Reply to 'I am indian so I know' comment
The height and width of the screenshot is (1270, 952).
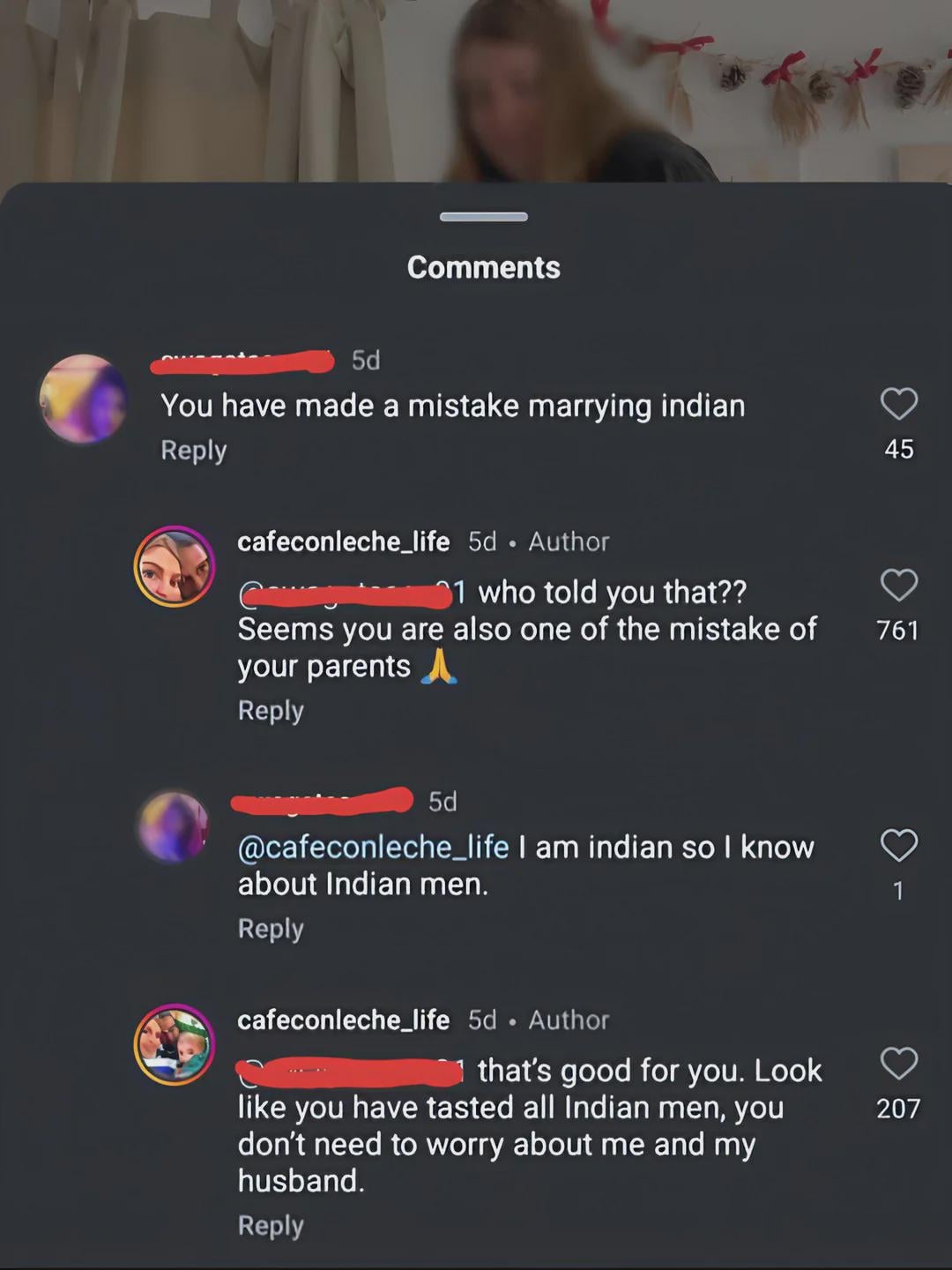pyautogui.click(x=271, y=928)
